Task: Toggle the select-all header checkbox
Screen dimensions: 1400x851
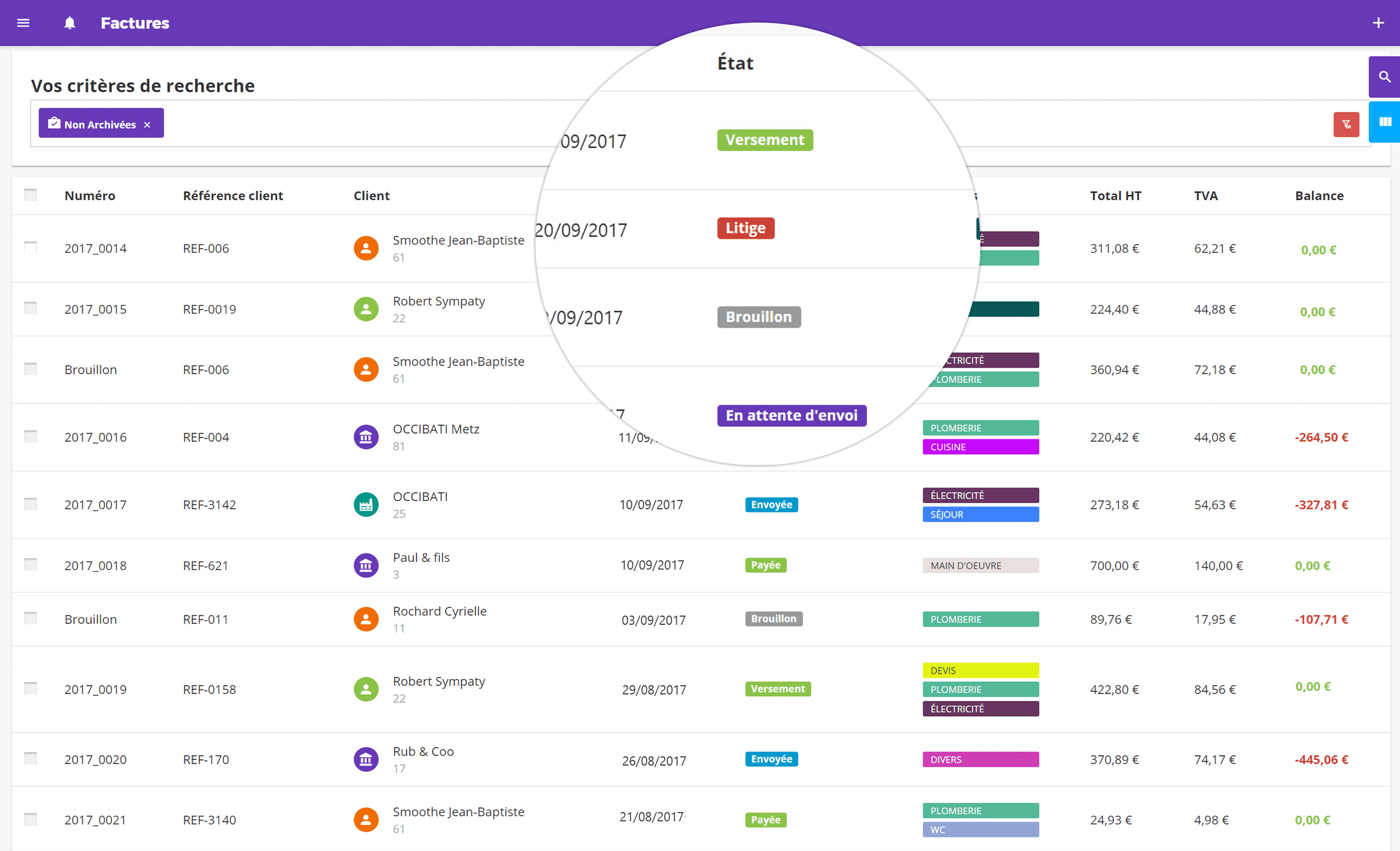Action: [31, 195]
